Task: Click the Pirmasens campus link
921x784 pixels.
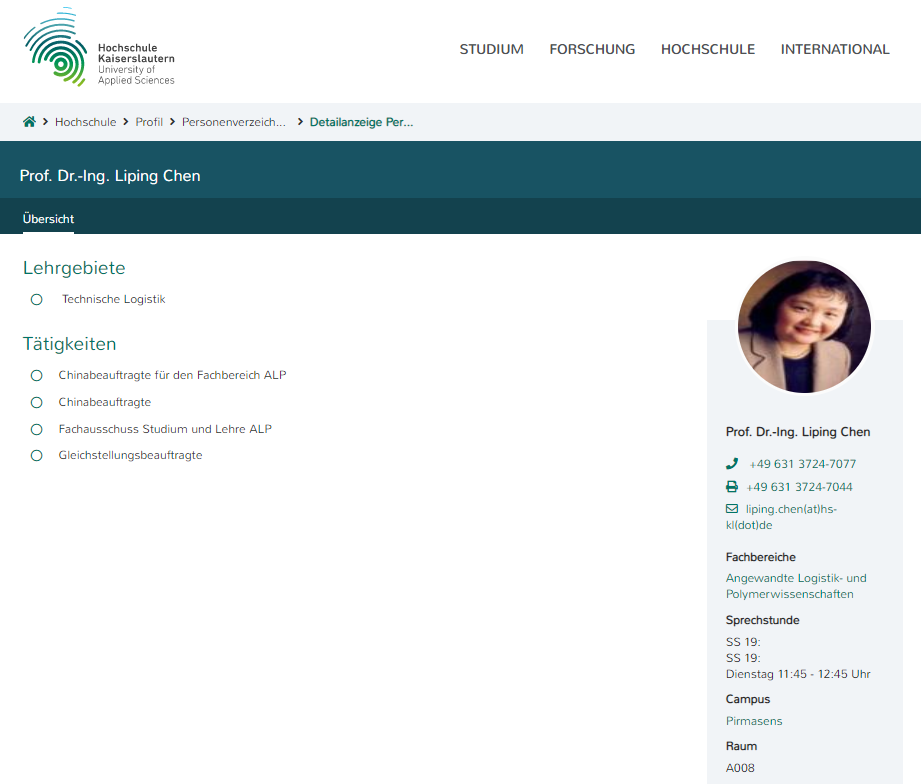Action: pyautogui.click(x=754, y=721)
